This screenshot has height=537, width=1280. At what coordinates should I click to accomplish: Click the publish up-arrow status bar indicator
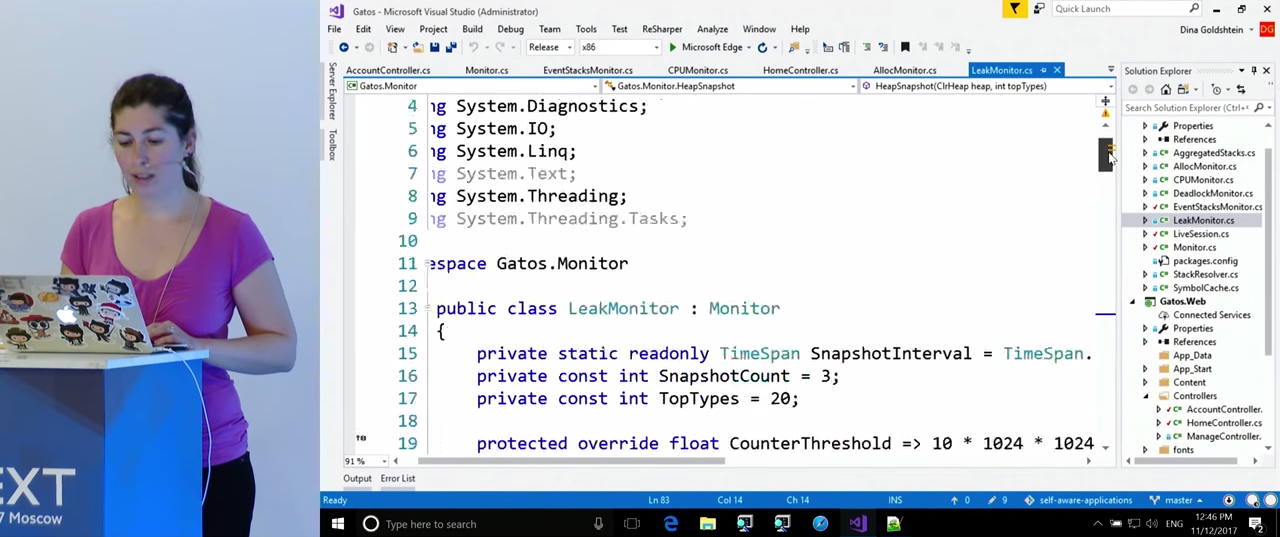click(x=960, y=500)
